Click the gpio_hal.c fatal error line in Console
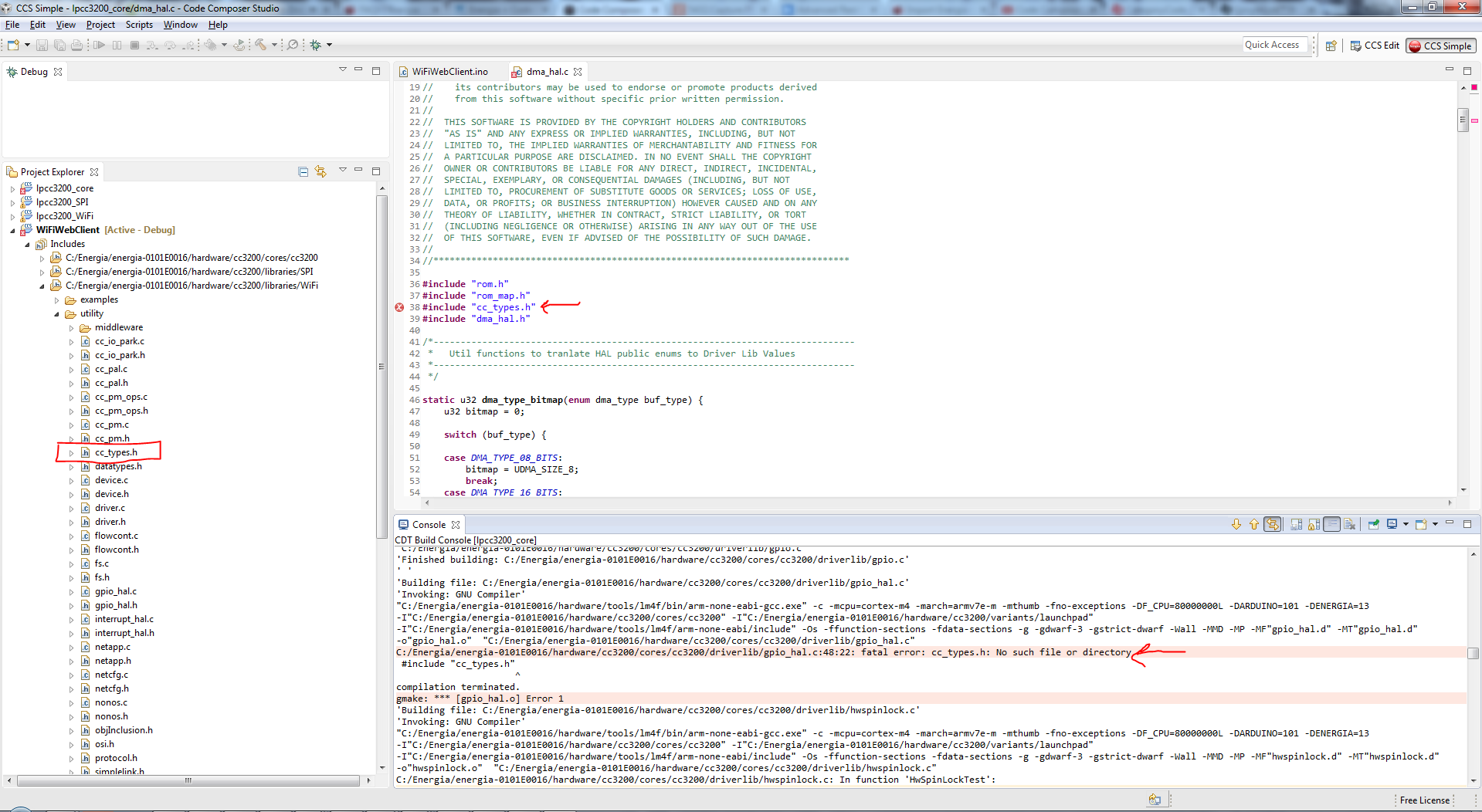Screen dimensions: 1482x812 tap(764, 652)
